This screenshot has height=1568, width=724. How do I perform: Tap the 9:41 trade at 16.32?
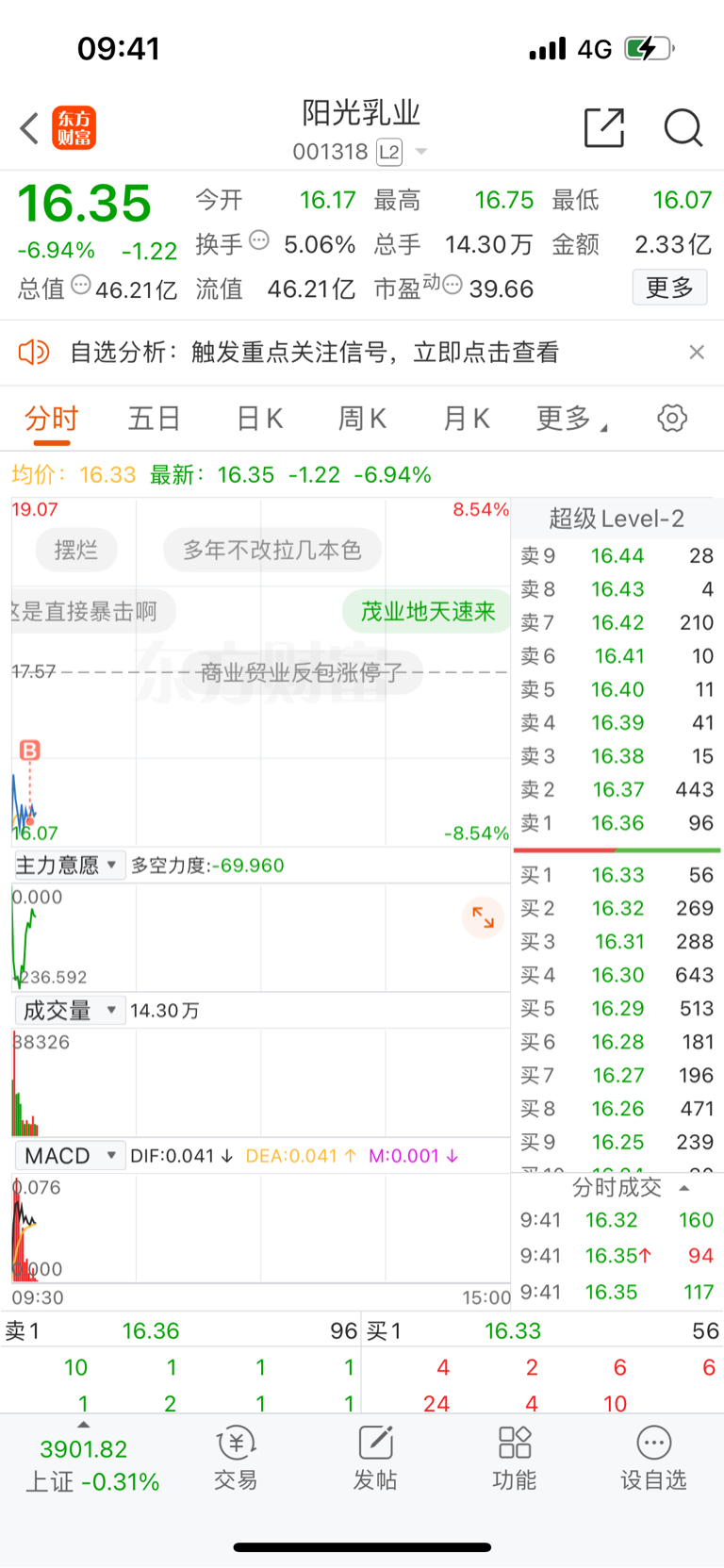pos(617,1220)
